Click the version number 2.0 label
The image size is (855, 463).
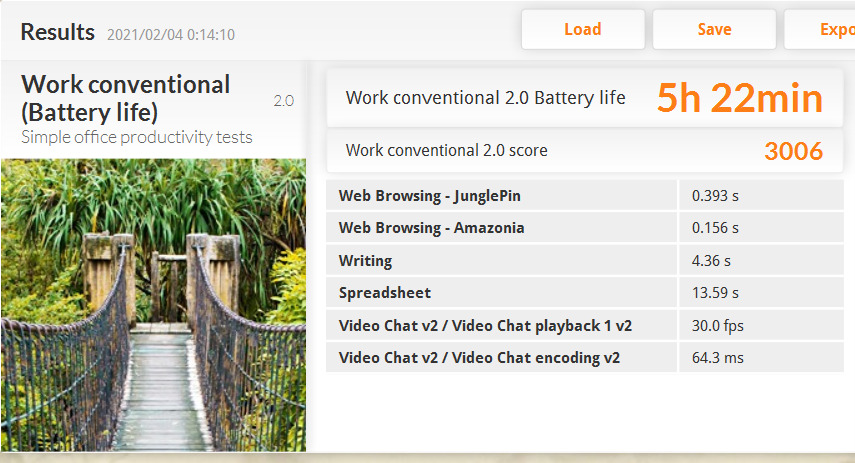[x=284, y=101]
